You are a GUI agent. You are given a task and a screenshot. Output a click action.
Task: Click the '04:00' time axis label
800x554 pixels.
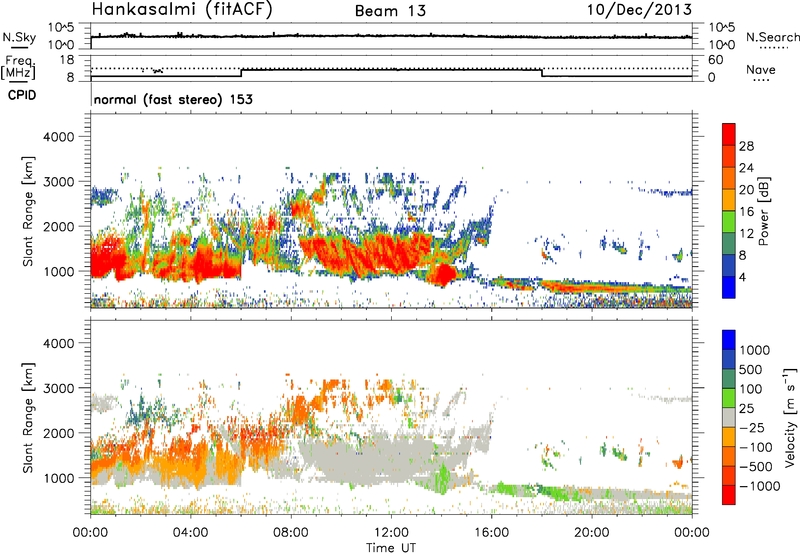point(191,533)
